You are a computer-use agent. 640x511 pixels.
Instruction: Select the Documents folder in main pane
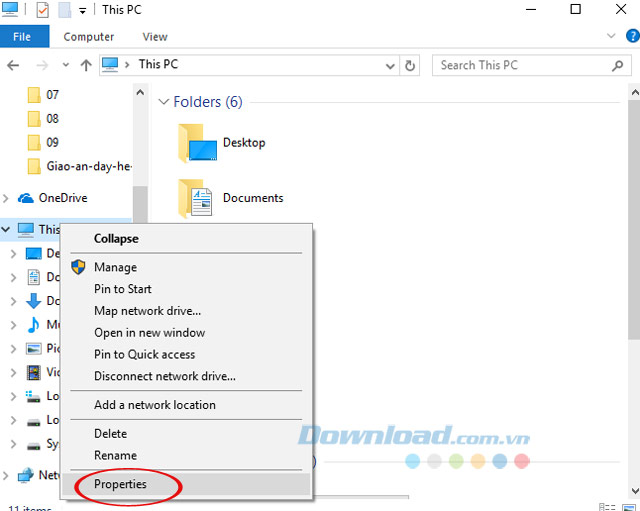click(x=231, y=198)
